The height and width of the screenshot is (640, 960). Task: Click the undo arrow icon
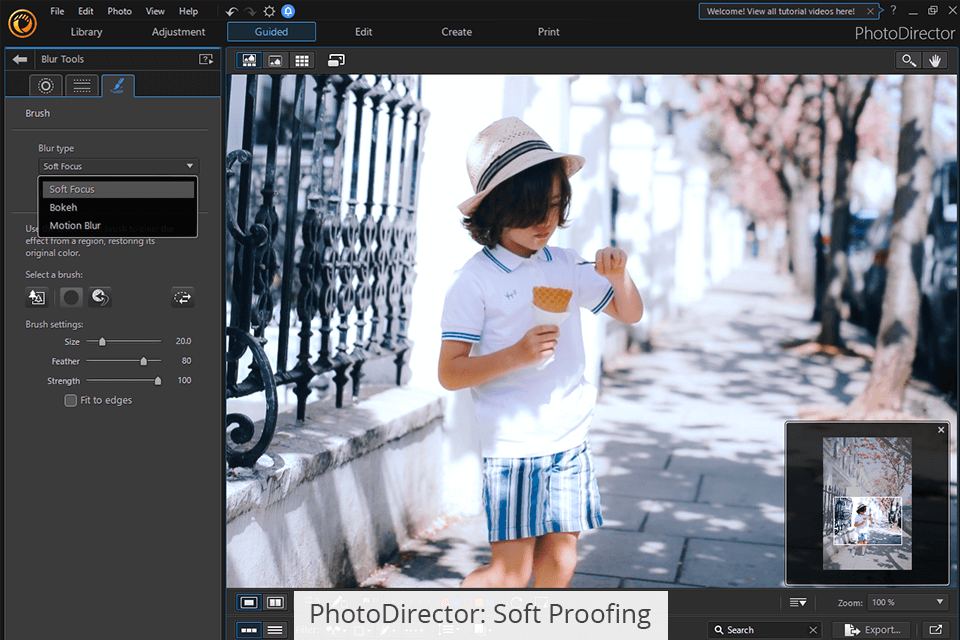click(231, 11)
